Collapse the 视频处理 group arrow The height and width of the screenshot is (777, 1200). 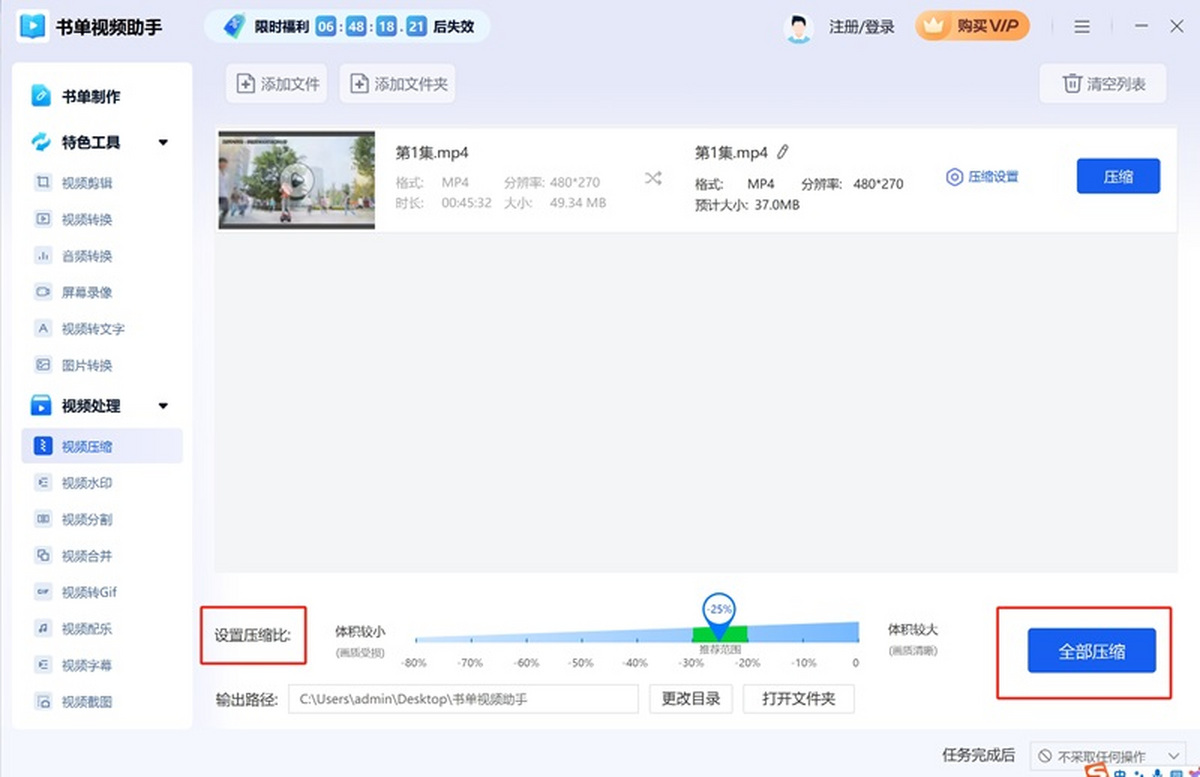click(163, 406)
